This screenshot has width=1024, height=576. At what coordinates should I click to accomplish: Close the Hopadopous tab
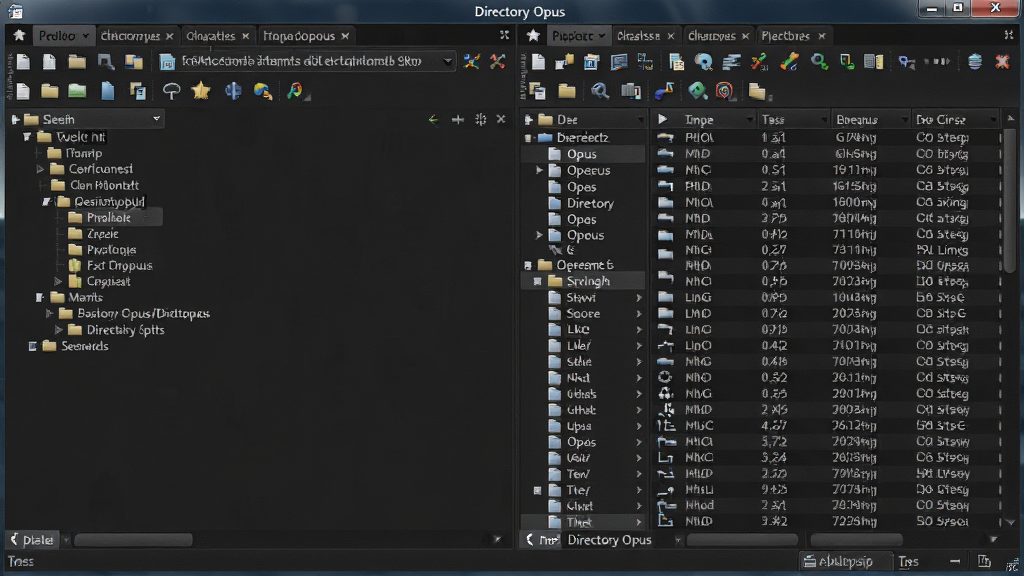point(345,36)
